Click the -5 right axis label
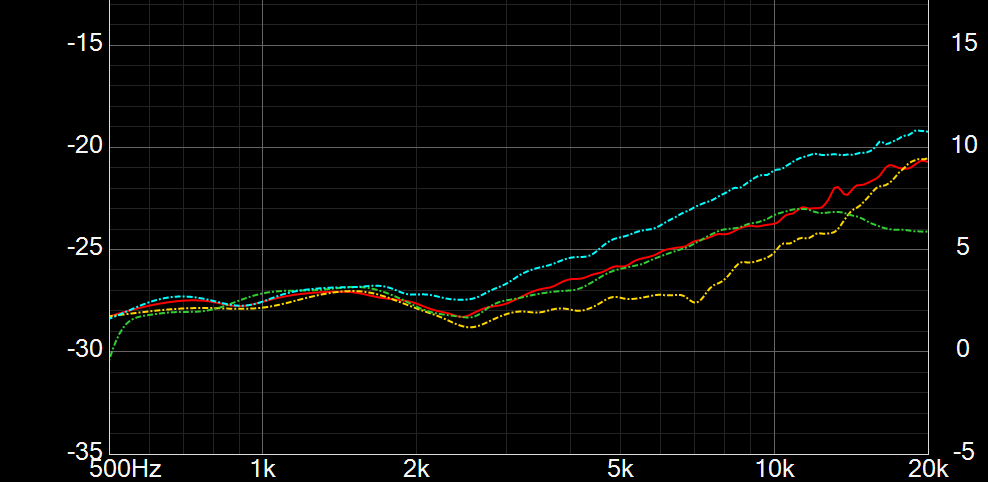This screenshot has height=482, width=988. 963,452
